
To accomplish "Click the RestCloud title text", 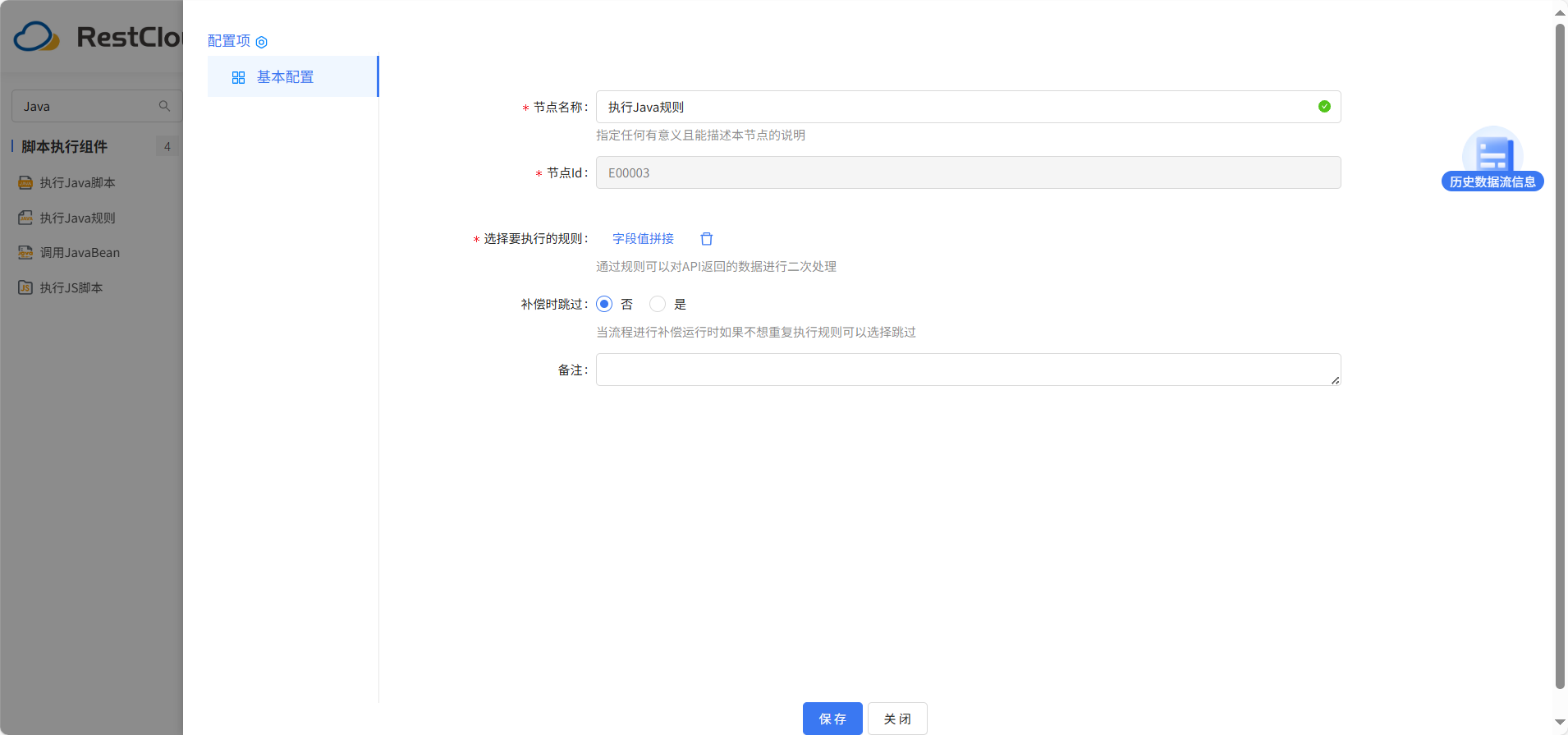I will [x=130, y=37].
